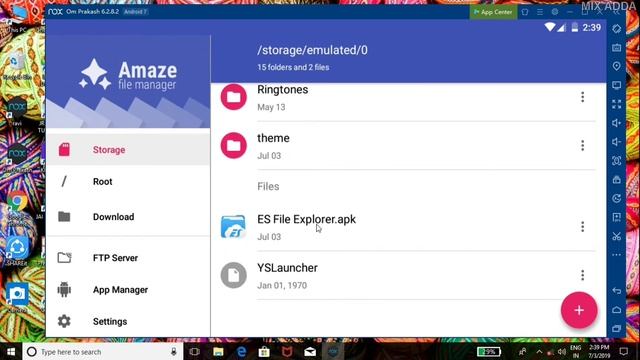Open Settings in Amaze drawer

pyautogui.click(x=128, y=322)
